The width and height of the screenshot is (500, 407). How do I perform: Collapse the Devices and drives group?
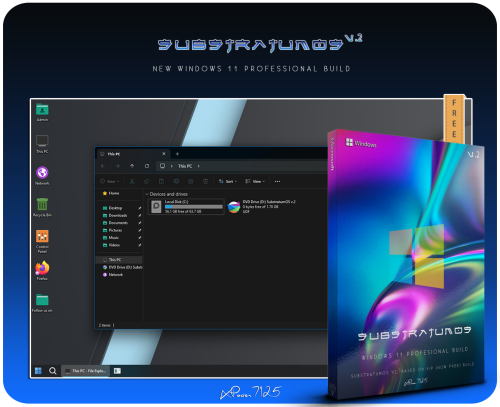[147, 194]
